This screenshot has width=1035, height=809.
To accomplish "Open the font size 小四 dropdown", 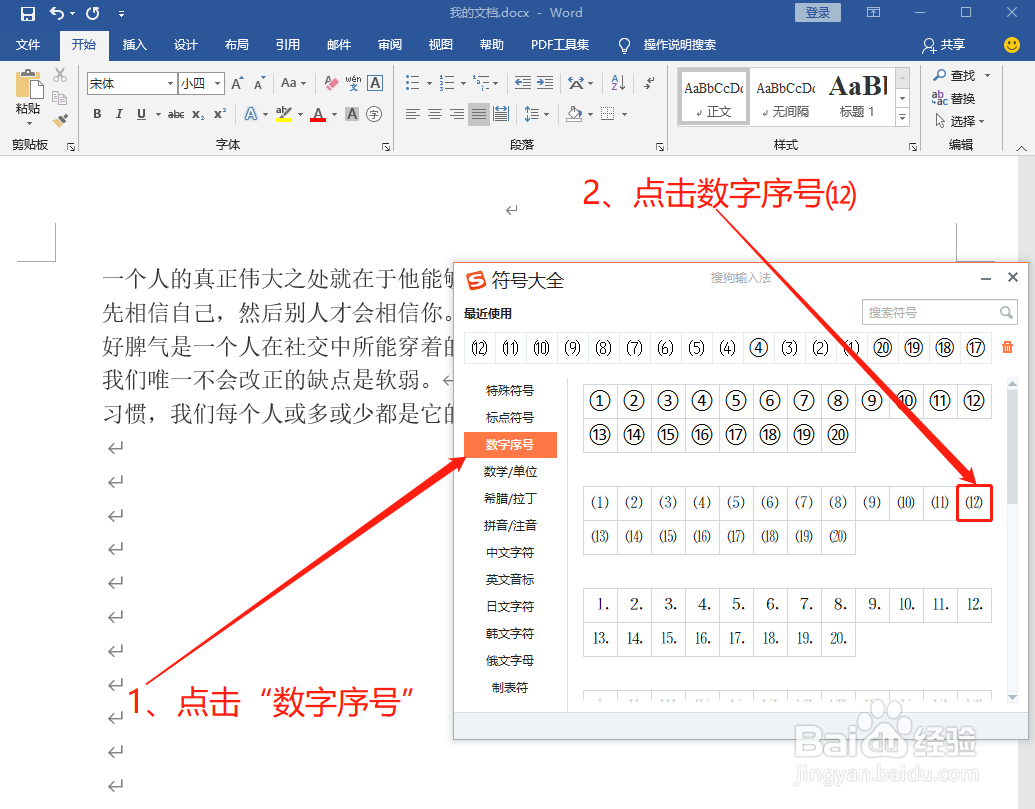I will [x=217, y=84].
